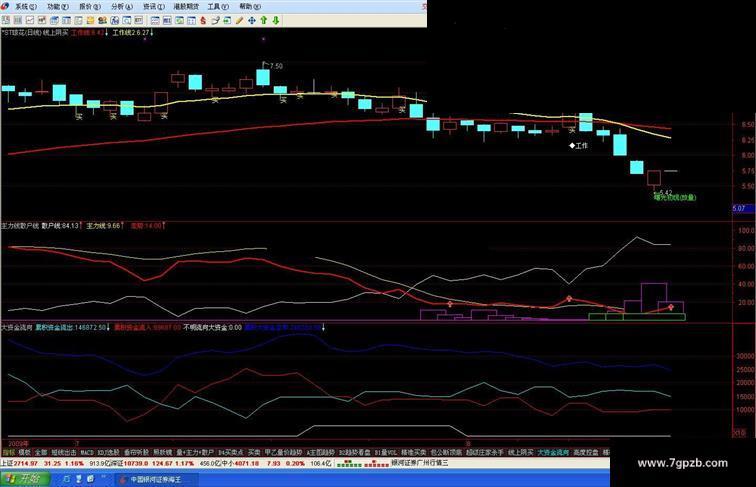
Task: Switch to 超级庄家杀手 indicator tab
Action: [485, 452]
